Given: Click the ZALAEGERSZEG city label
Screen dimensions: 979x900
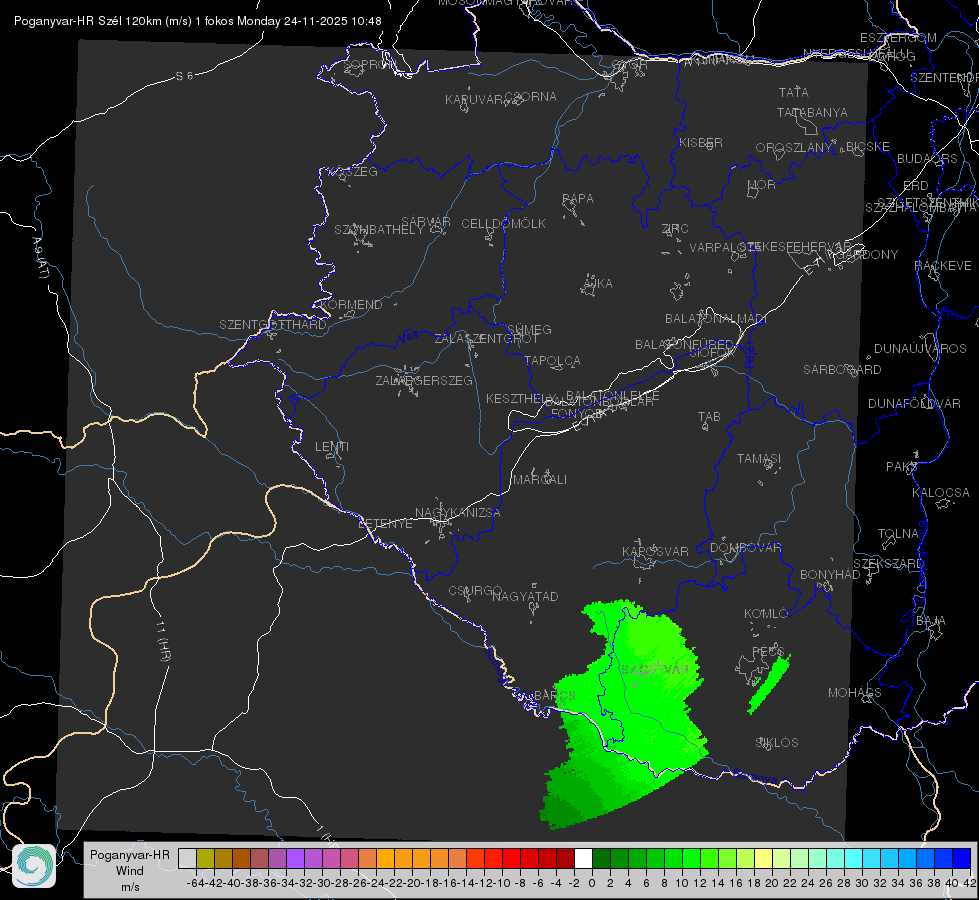Looking at the screenshot, I should click(423, 380).
